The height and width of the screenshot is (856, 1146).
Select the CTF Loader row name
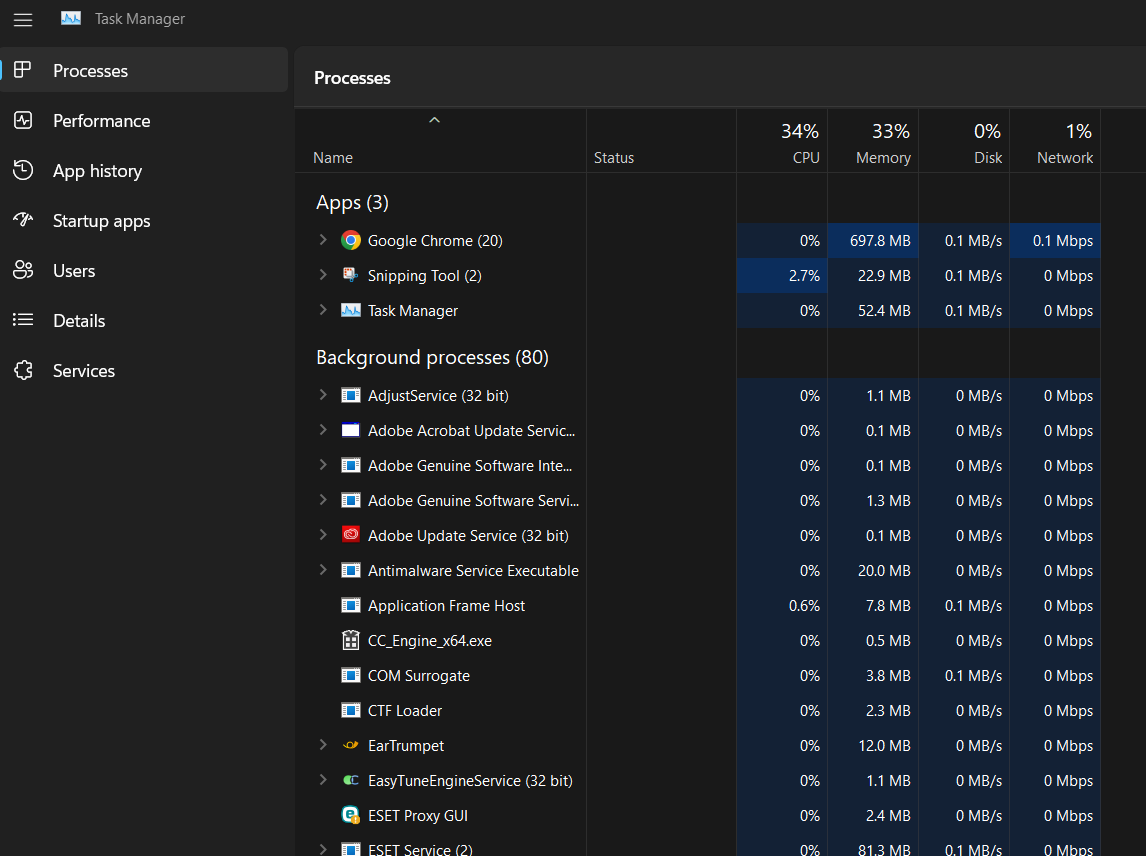point(404,711)
